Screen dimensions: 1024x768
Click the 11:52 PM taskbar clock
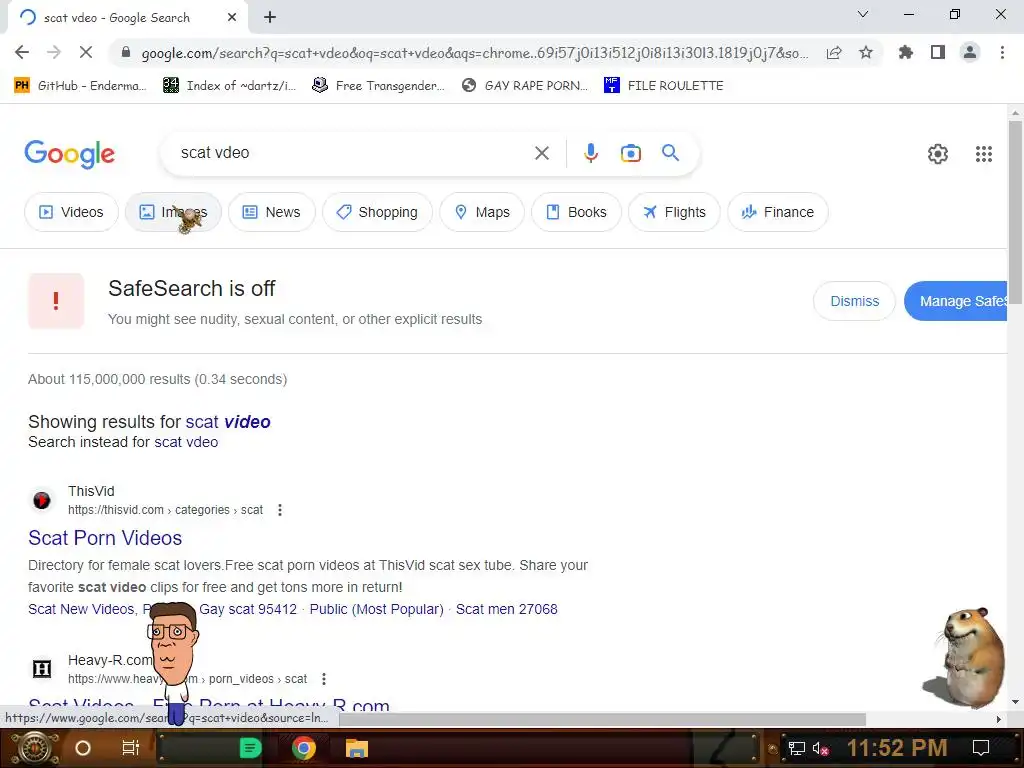pos(897,748)
